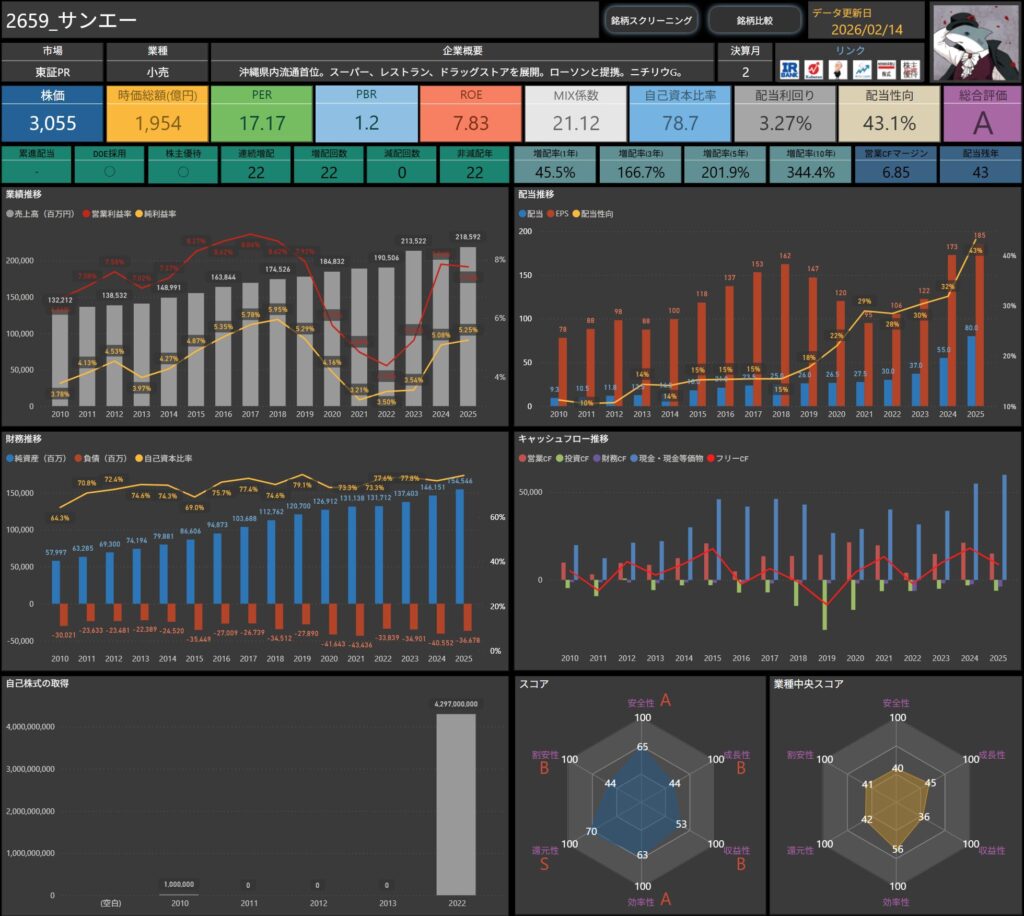This screenshot has height=916, width=1024.
Task: Toggle the DOE採用 circle indicator
Action: pos(108,171)
